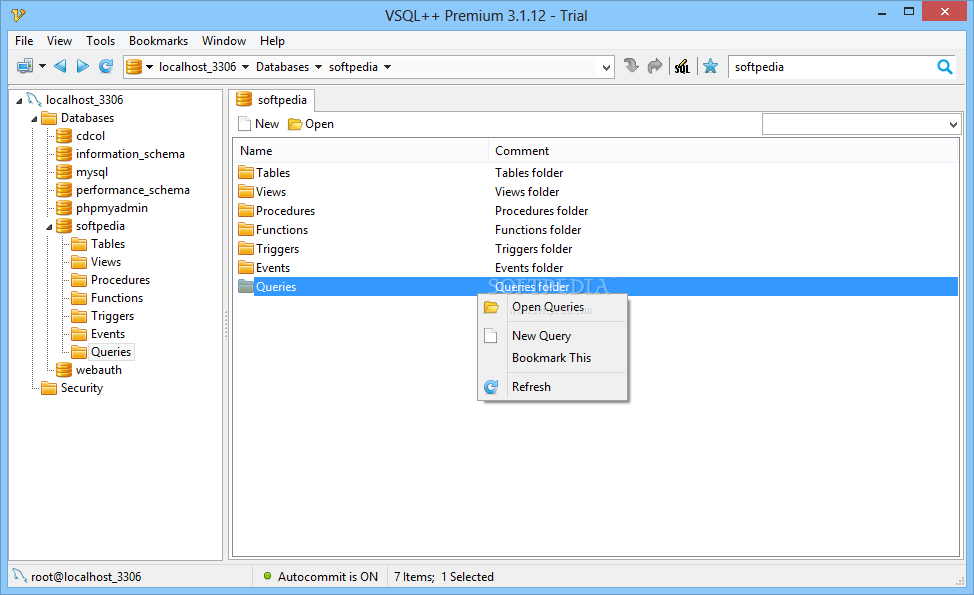Click the webauth database icon in tree
The height and width of the screenshot is (595, 974).
point(64,370)
